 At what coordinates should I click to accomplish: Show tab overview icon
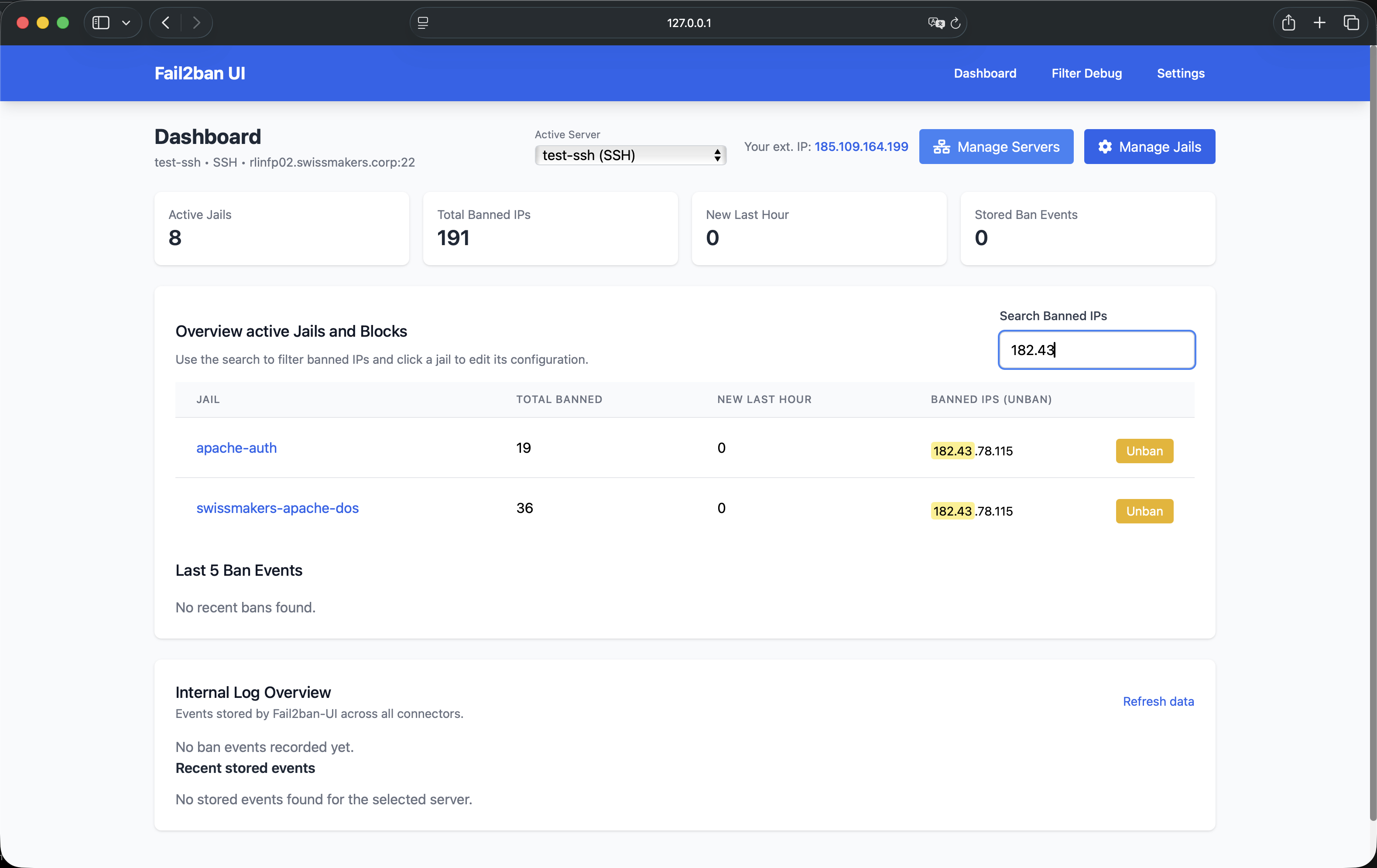pyautogui.click(x=1351, y=23)
